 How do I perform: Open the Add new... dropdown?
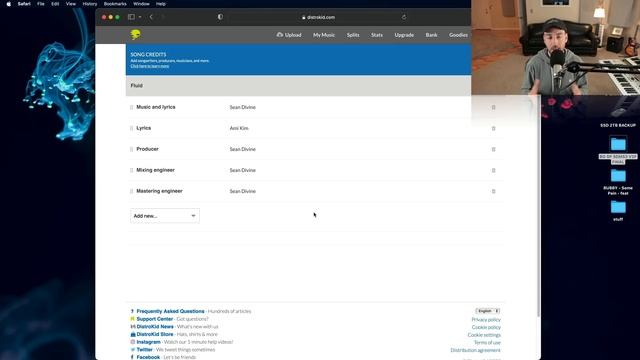tap(165, 216)
